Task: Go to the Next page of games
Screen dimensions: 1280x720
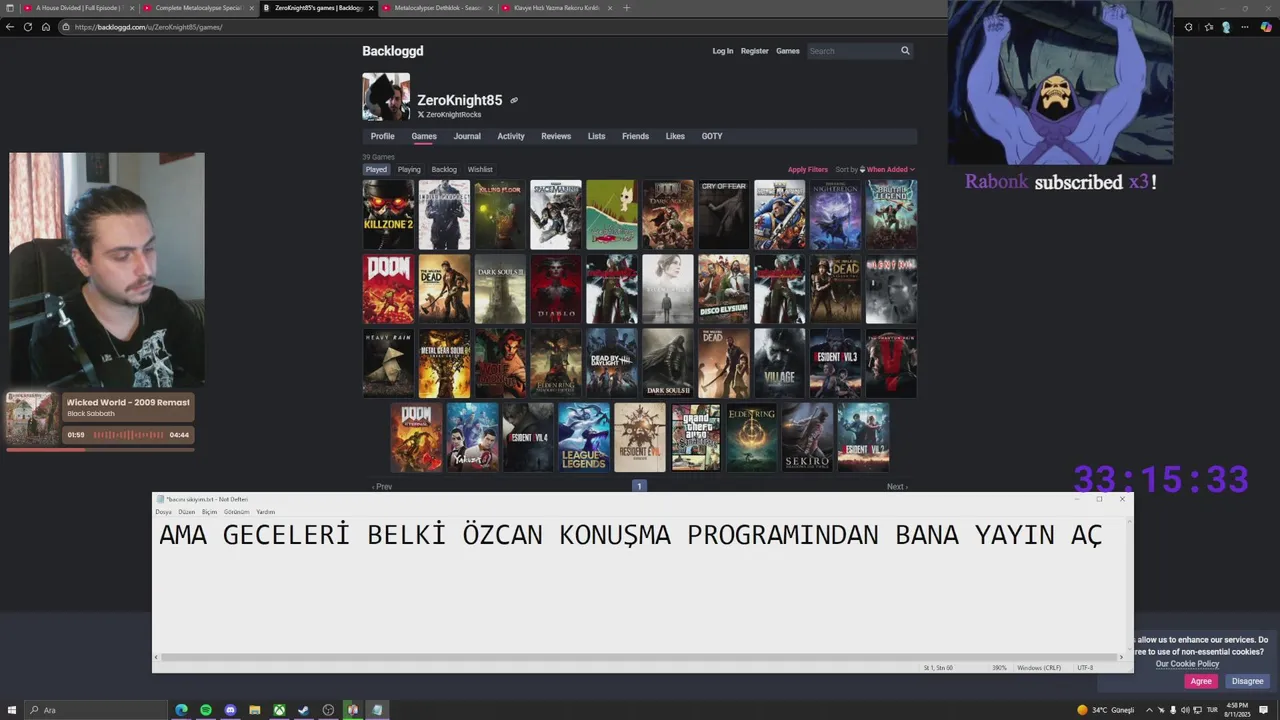Action: [x=897, y=487]
